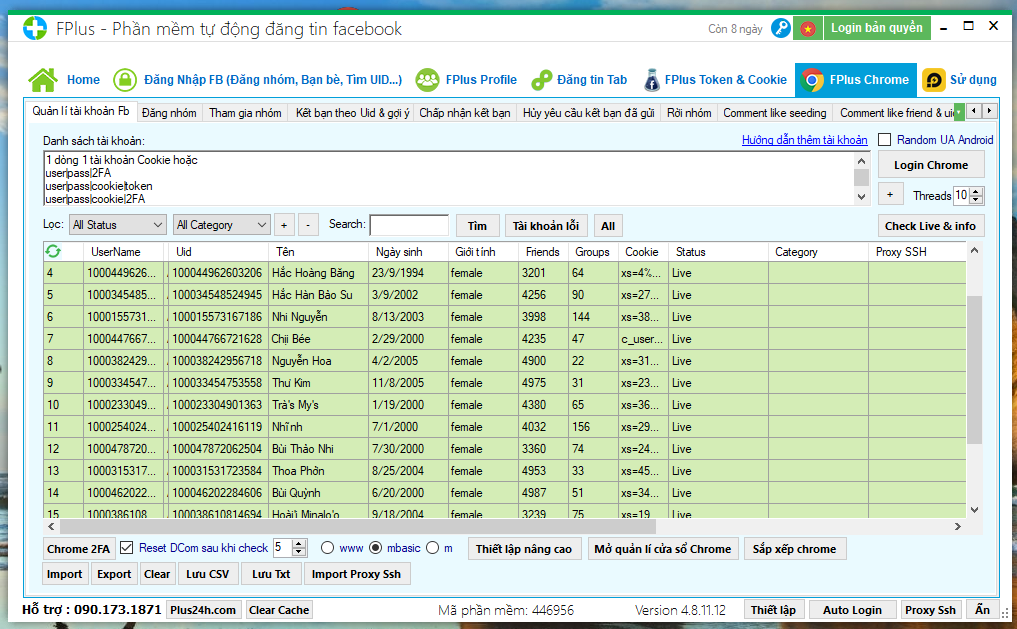Click the FPlus logo icon in title bar
Image resolution: width=1017 pixels, height=629 pixels.
(35, 29)
